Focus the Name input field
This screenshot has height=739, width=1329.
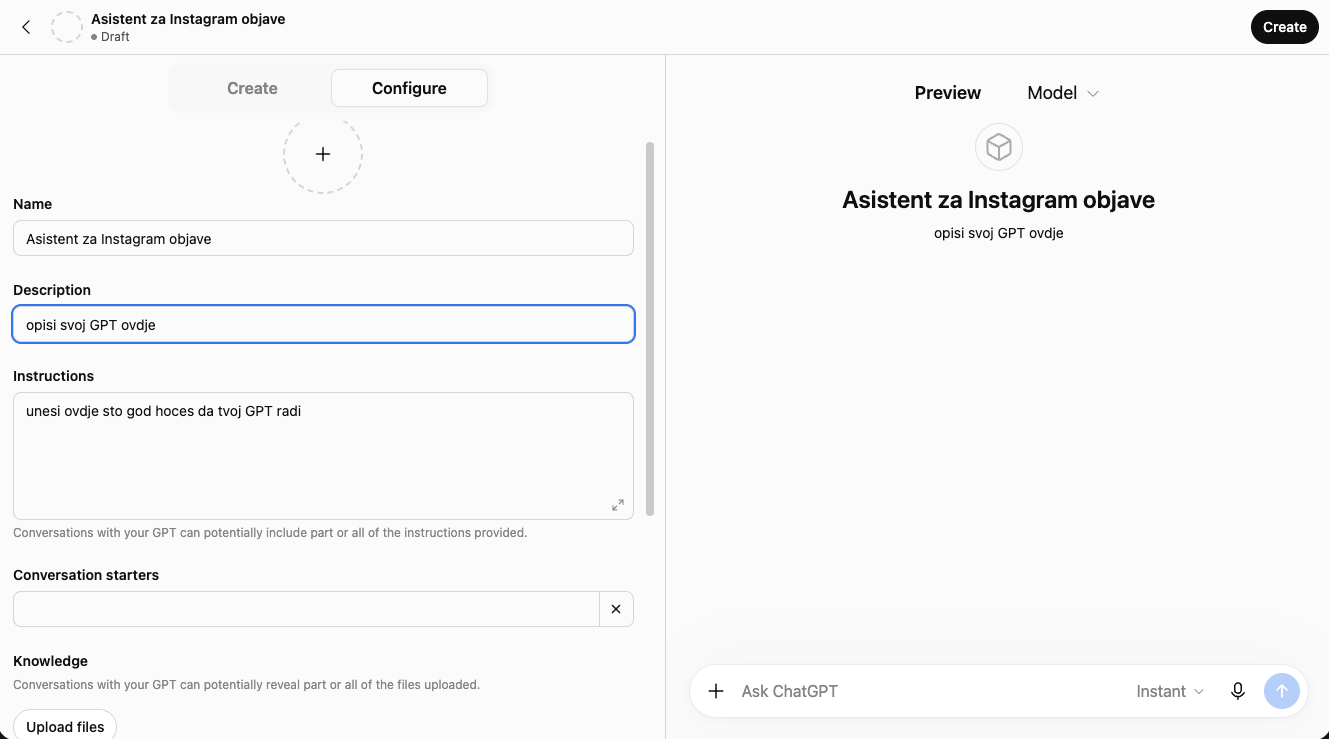[323, 239]
